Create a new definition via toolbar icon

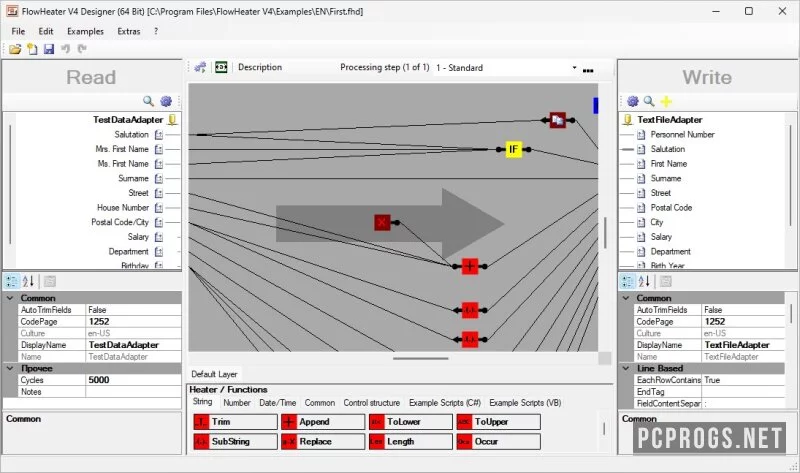click(x=32, y=49)
